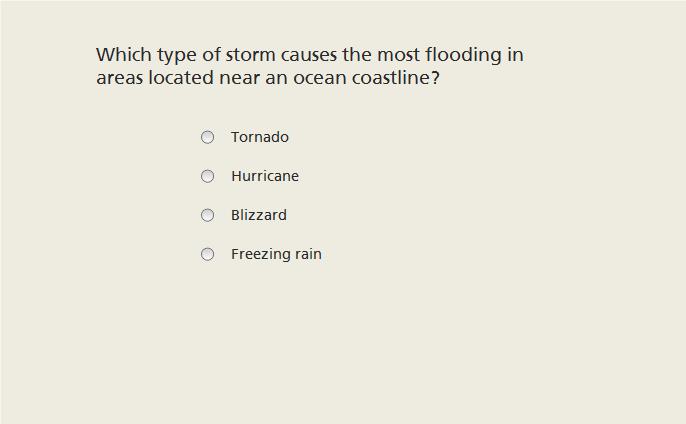Click the Blizzard answer label text
Screen dimensions: 686x424
coord(259,215)
